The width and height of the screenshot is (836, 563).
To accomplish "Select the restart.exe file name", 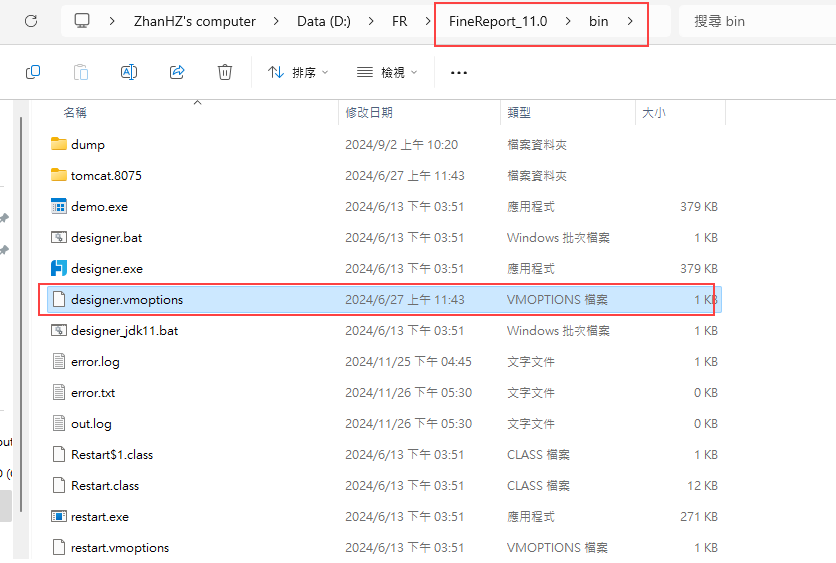I will coord(100,517).
